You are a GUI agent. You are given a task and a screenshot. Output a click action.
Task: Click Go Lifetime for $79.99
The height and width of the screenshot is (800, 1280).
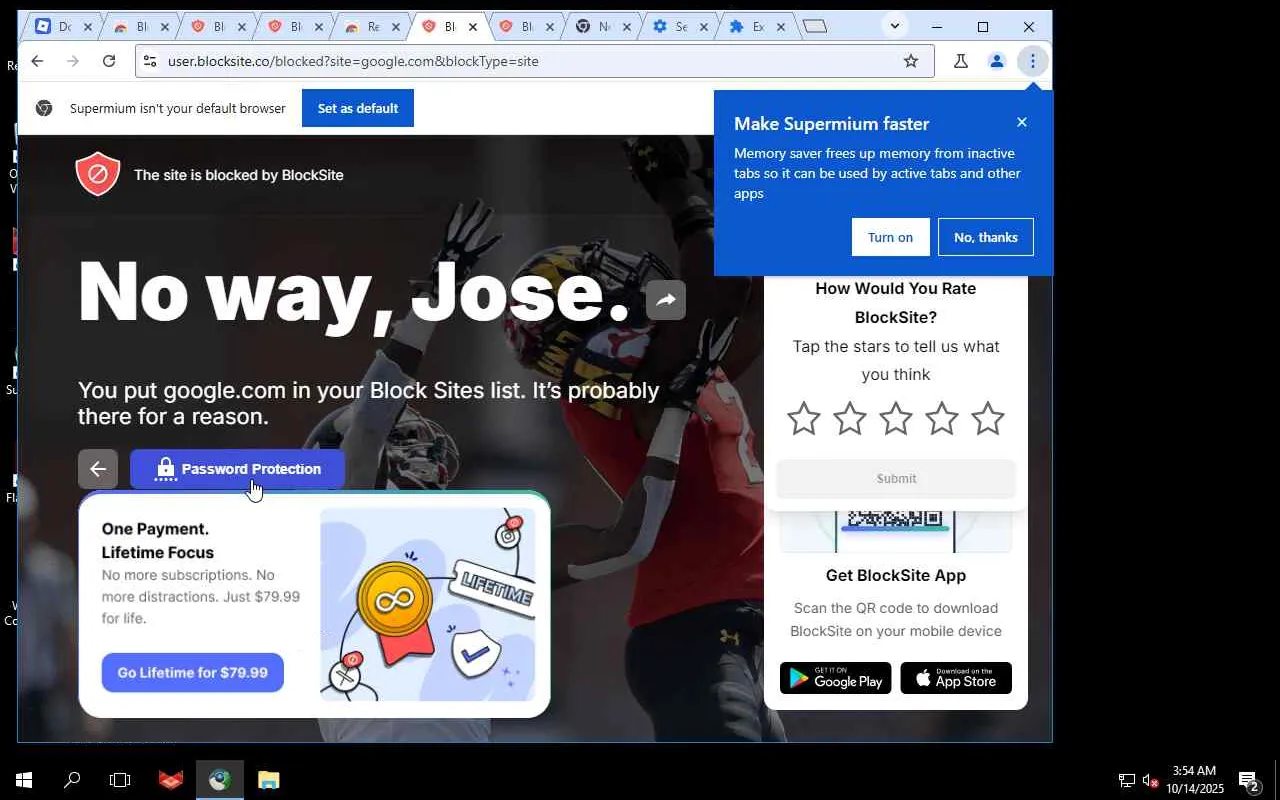point(193,673)
